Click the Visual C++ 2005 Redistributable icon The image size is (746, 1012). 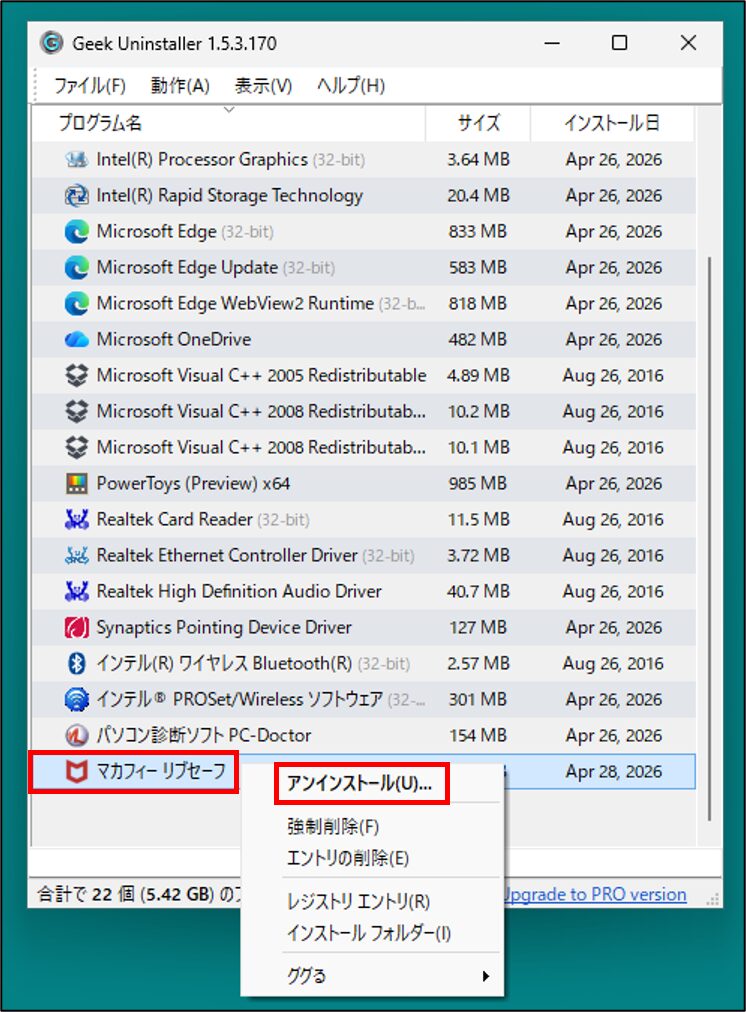coord(77,376)
